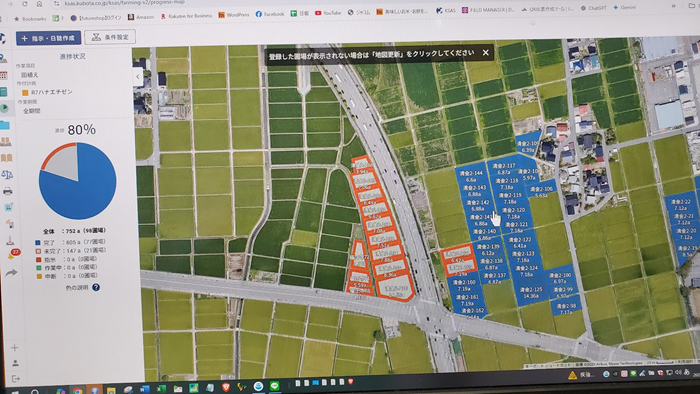Open the 条件設定 condition settings button
The width and height of the screenshot is (700, 394).
[110, 37]
